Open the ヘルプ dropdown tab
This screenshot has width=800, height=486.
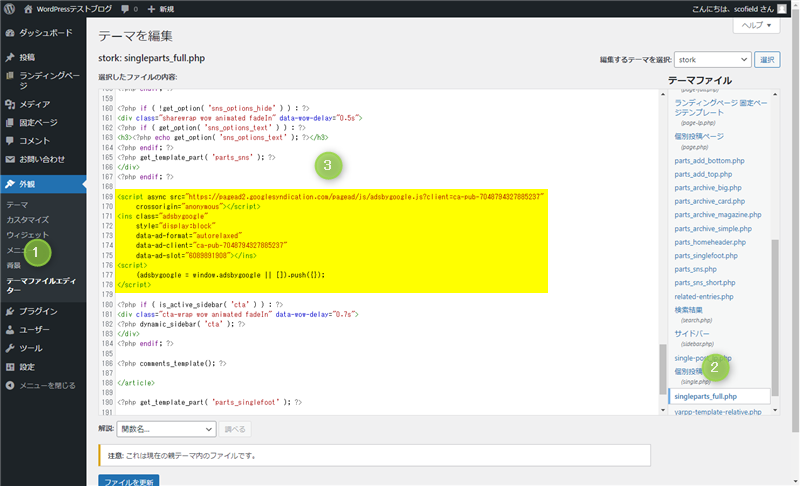756,25
